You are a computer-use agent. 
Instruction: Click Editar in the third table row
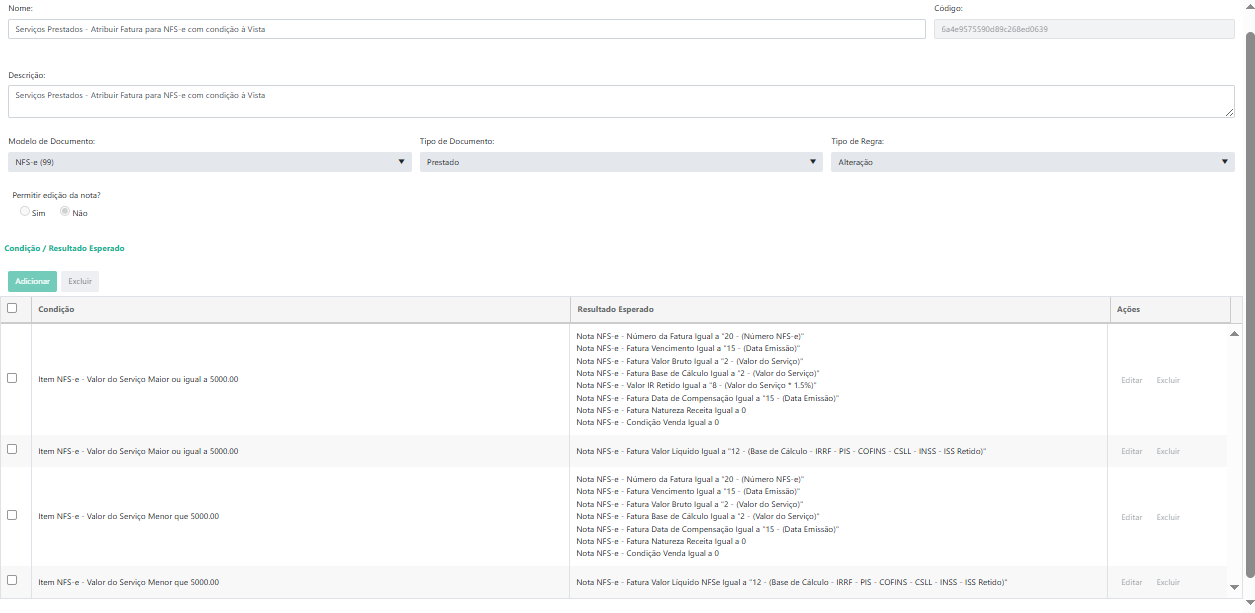coord(1132,517)
